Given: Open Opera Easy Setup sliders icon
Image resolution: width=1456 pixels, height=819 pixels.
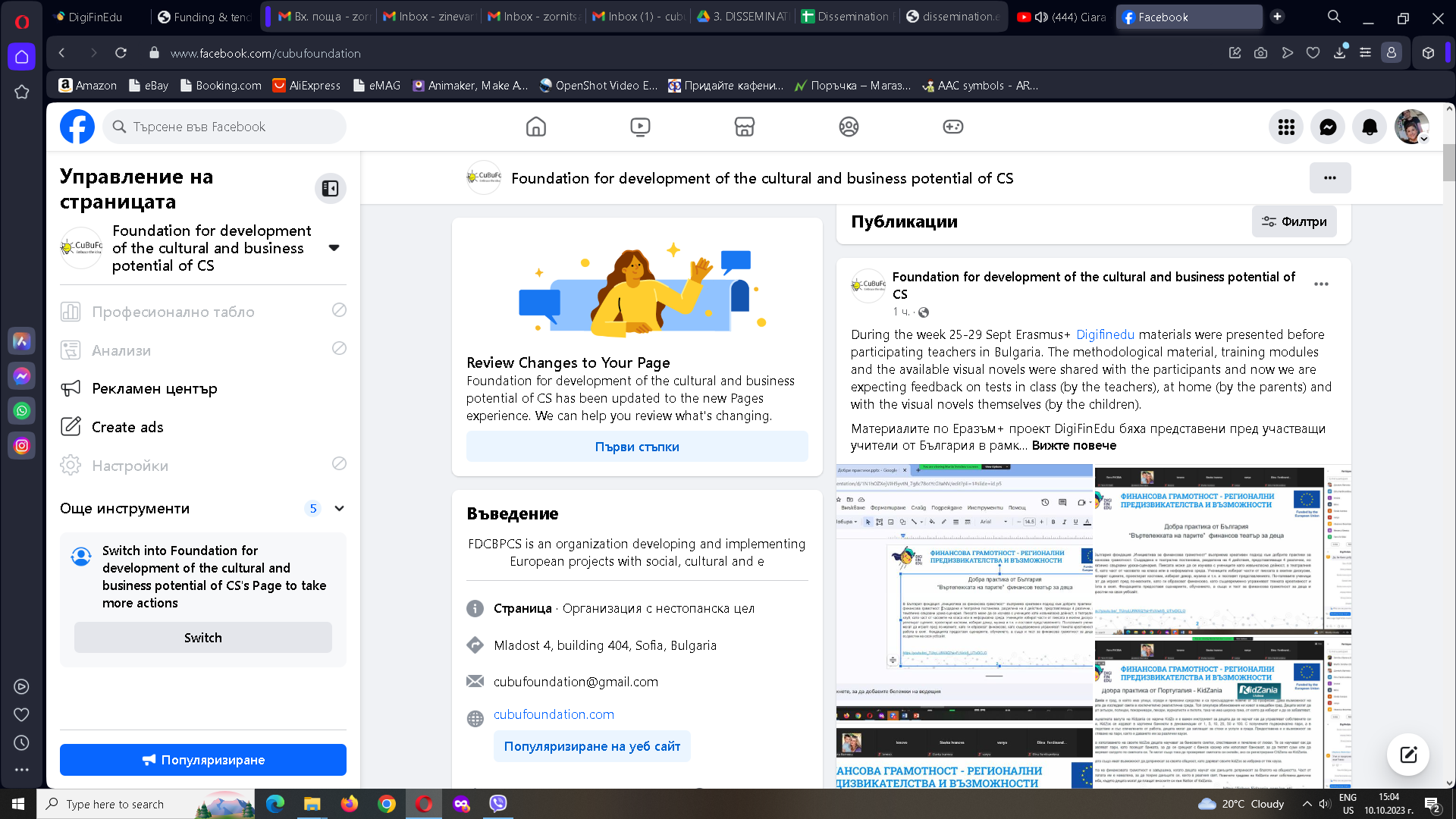Looking at the screenshot, I should click(1365, 53).
